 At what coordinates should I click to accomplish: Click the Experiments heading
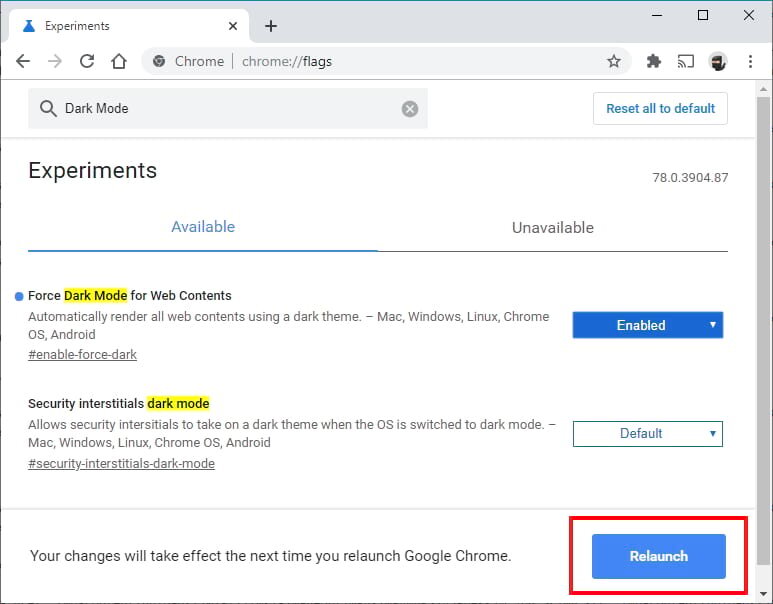[x=93, y=171]
